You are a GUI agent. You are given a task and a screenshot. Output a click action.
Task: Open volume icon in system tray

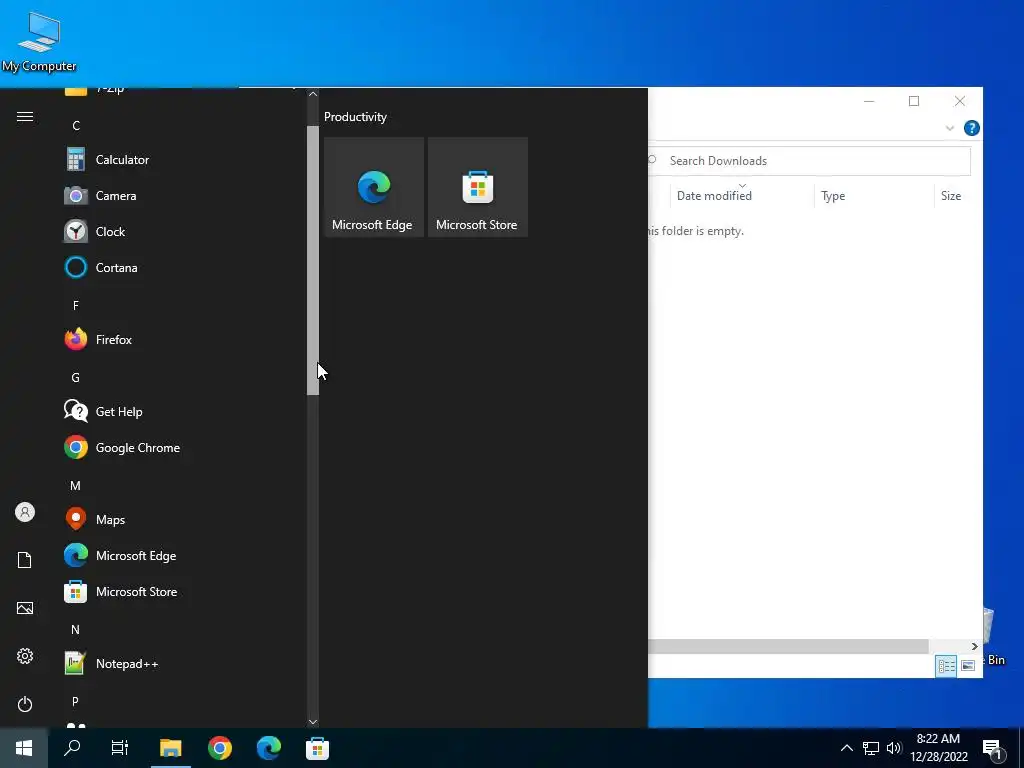point(894,748)
